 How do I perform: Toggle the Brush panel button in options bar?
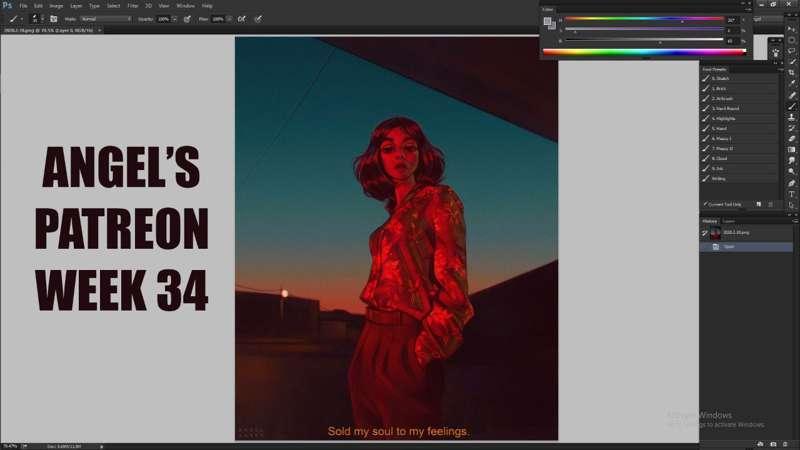pyautogui.click(x=54, y=19)
